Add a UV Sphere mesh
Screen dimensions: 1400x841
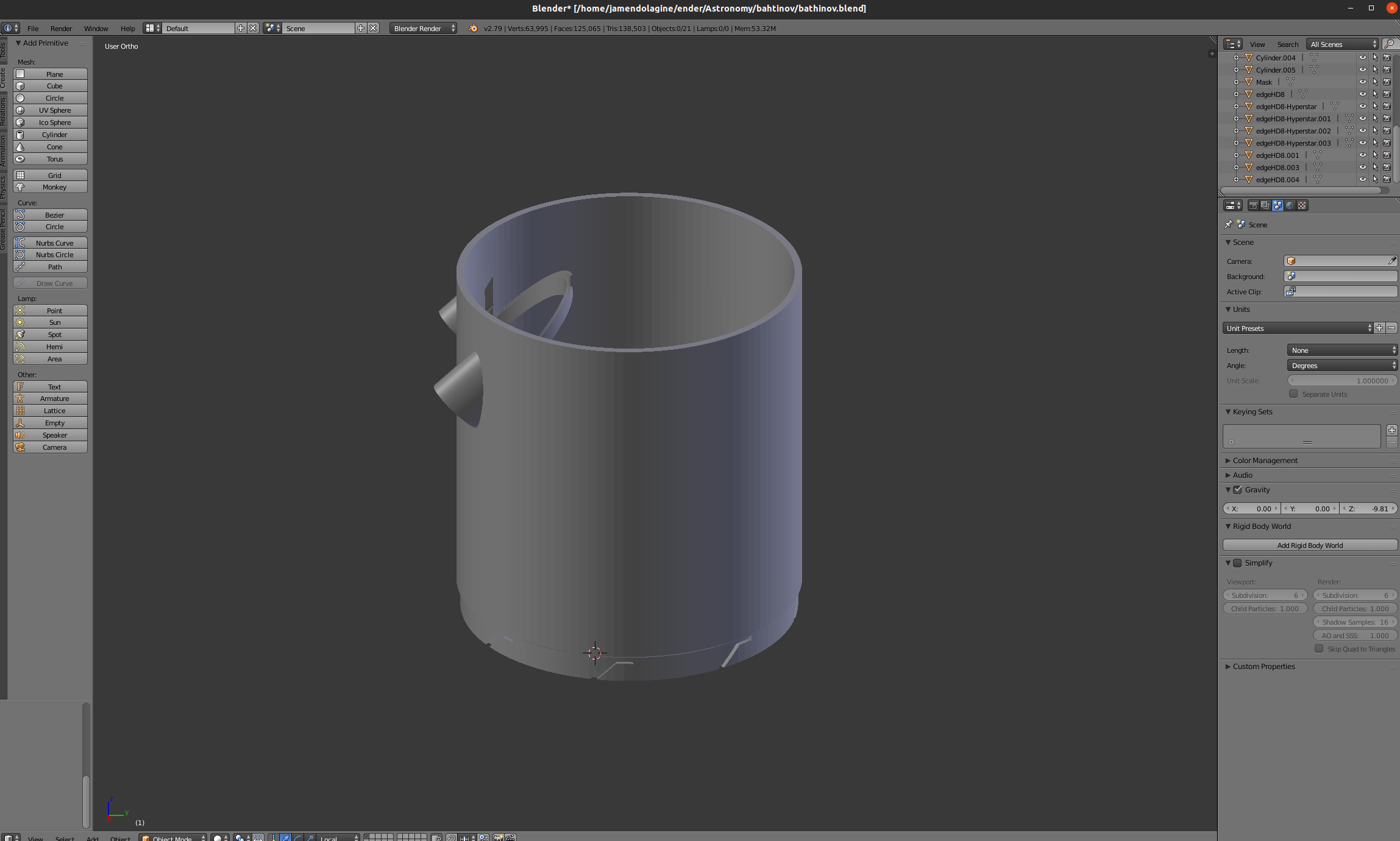[x=50, y=110]
